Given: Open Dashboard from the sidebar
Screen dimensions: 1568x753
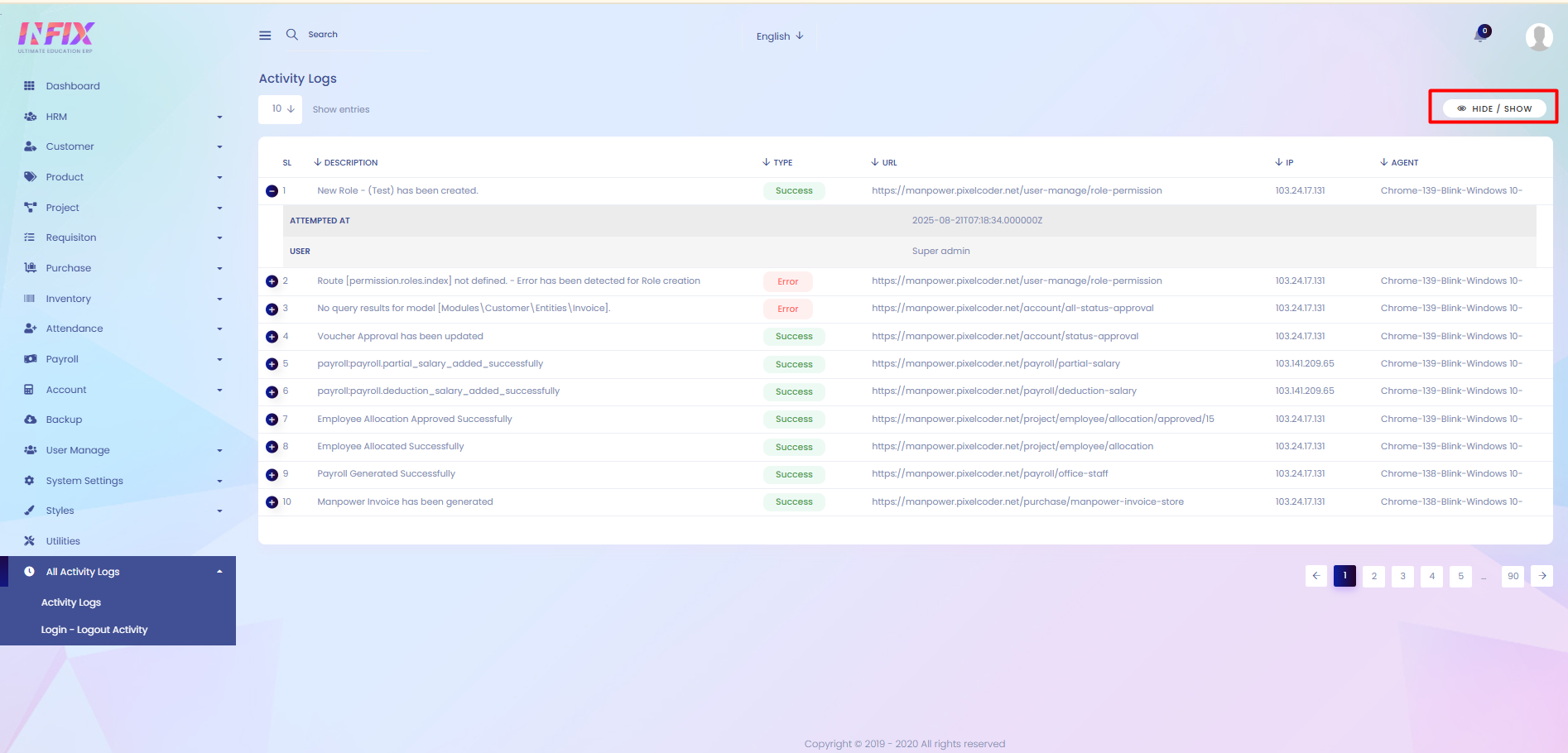Looking at the screenshot, I should [73, 86].
